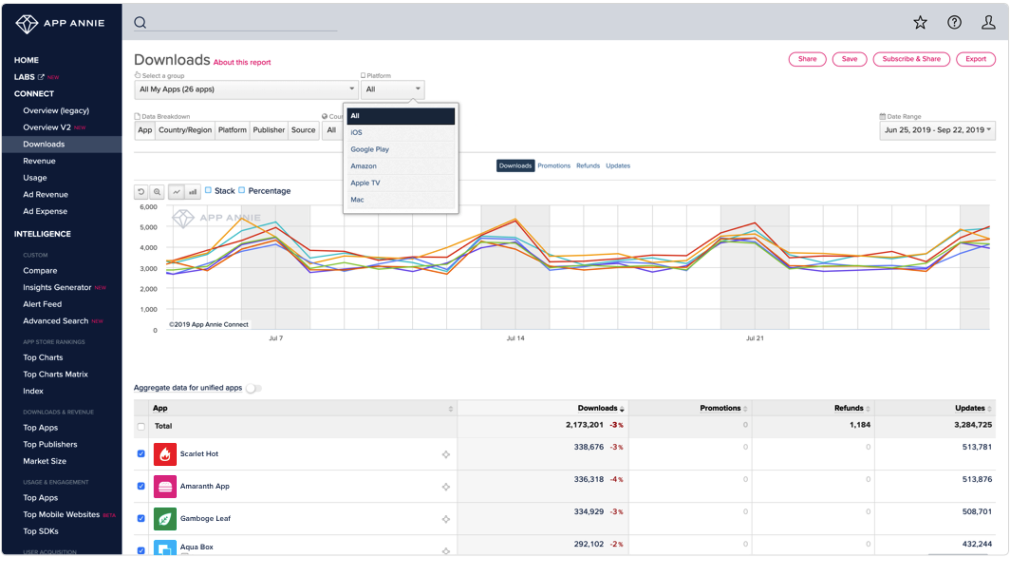1012x563 pixels.
Task: Switch to Updates chart tab
Action: (x=618, y=166)
